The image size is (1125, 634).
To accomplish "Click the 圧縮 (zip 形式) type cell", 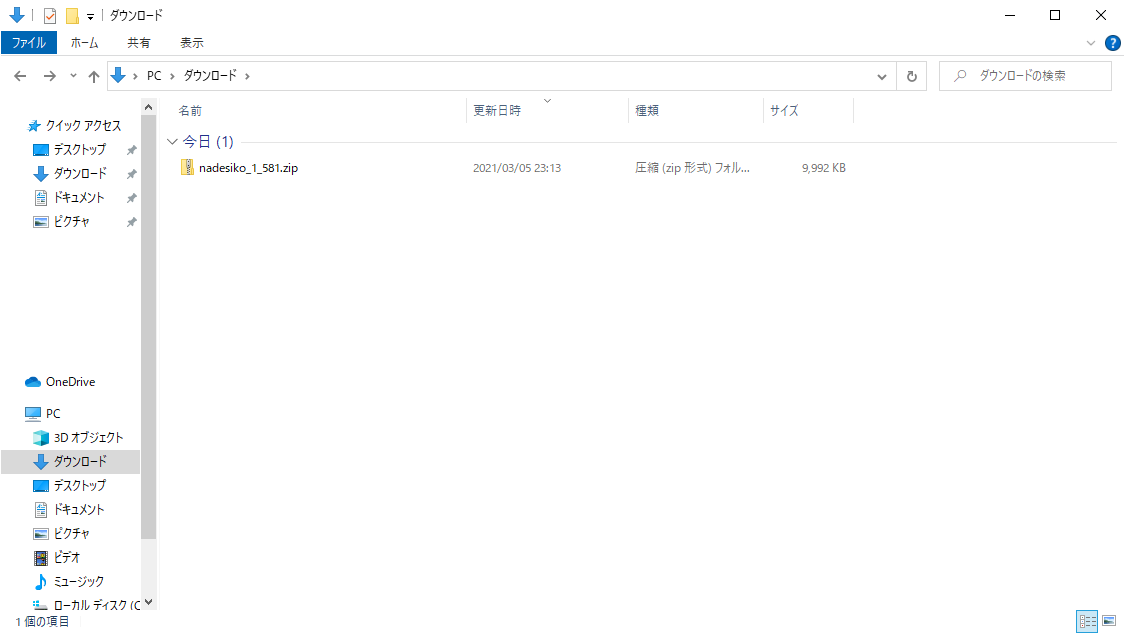I will pos(692,168).
